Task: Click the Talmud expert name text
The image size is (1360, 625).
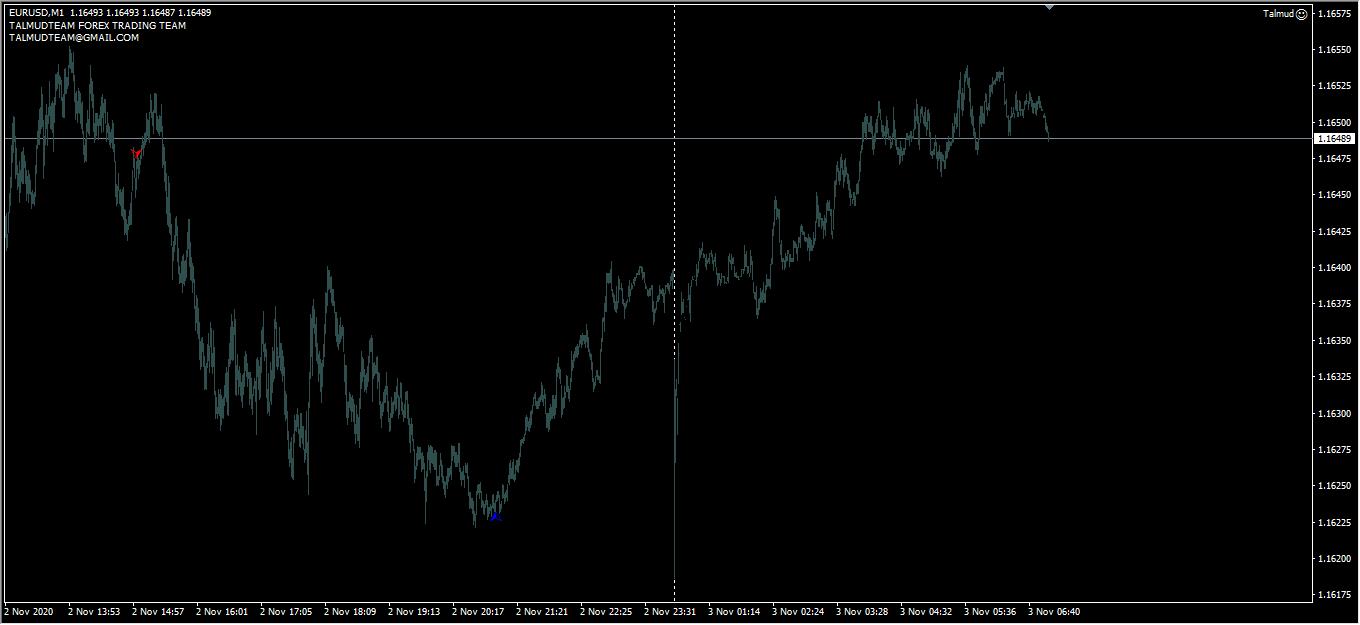Action: pyautogui.click(x=1277, y=14)
